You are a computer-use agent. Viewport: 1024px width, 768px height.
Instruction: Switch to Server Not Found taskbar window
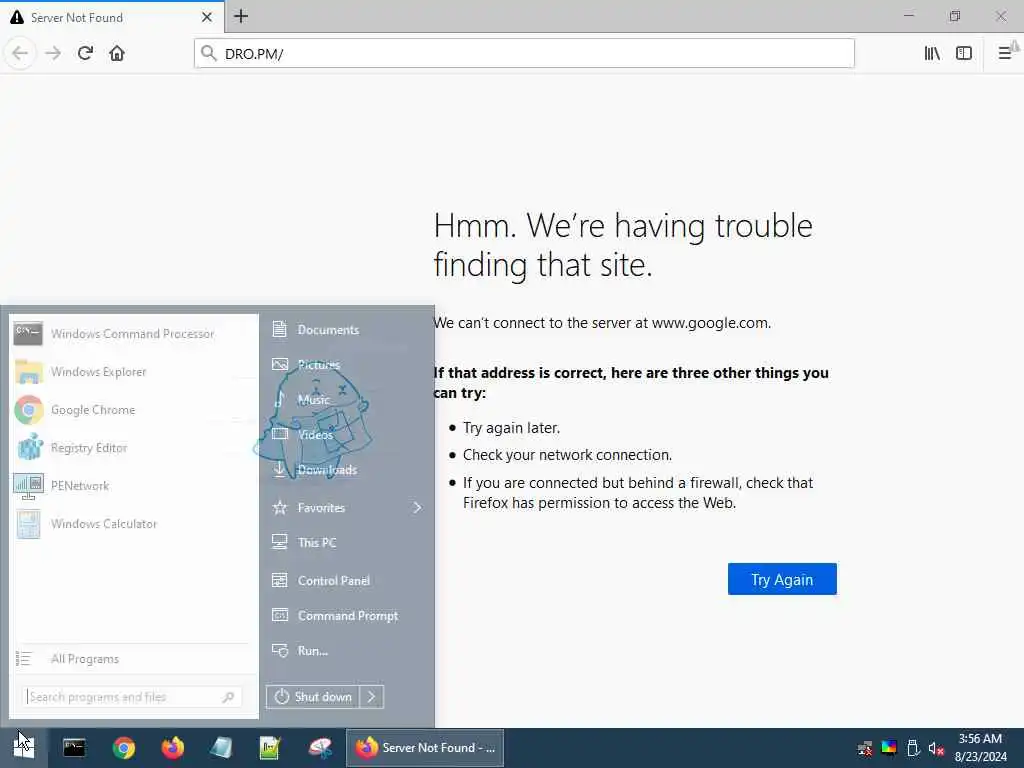[424, 748]
